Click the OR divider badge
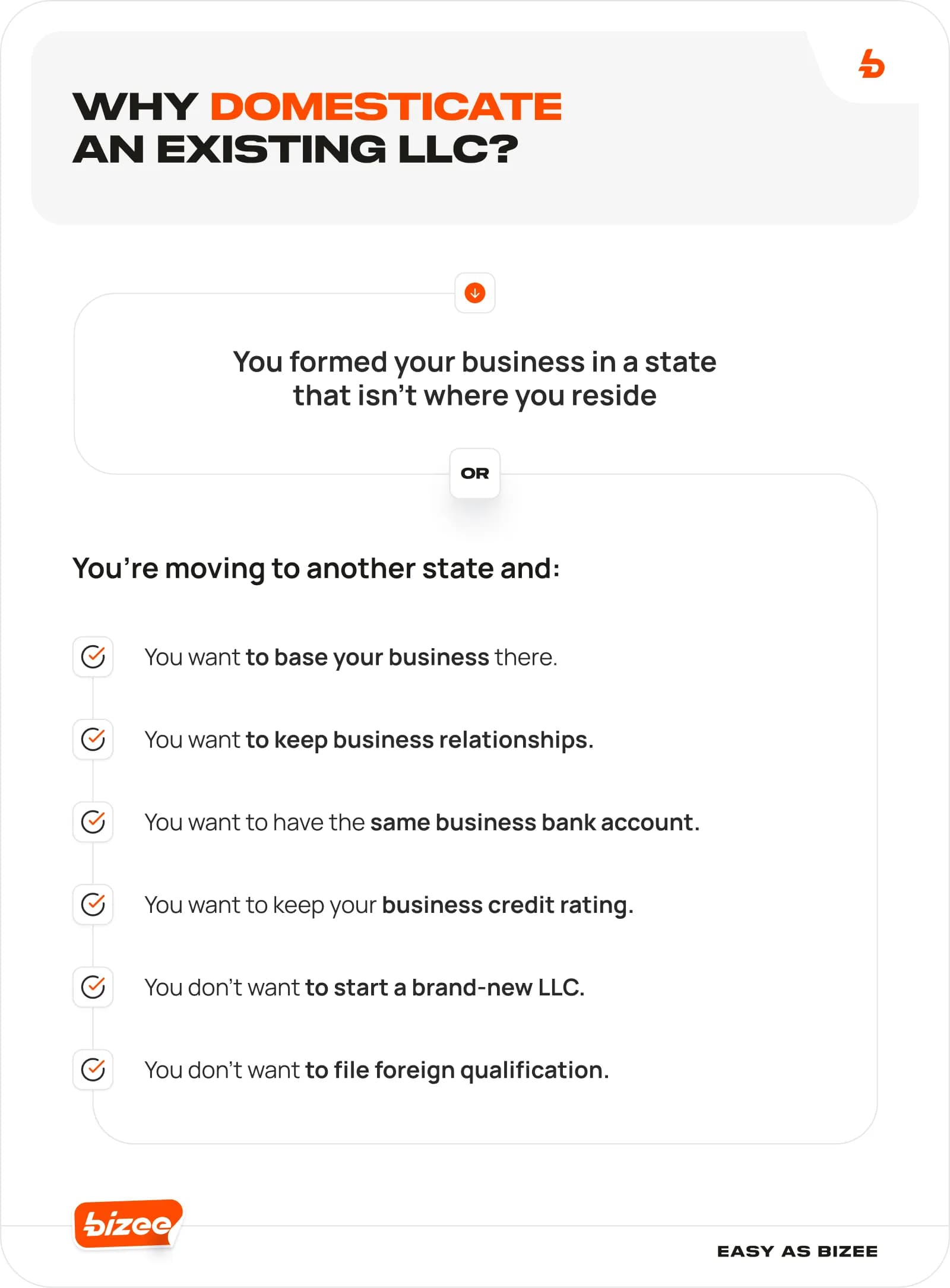 pyautogui.click(x=474, y=473)
